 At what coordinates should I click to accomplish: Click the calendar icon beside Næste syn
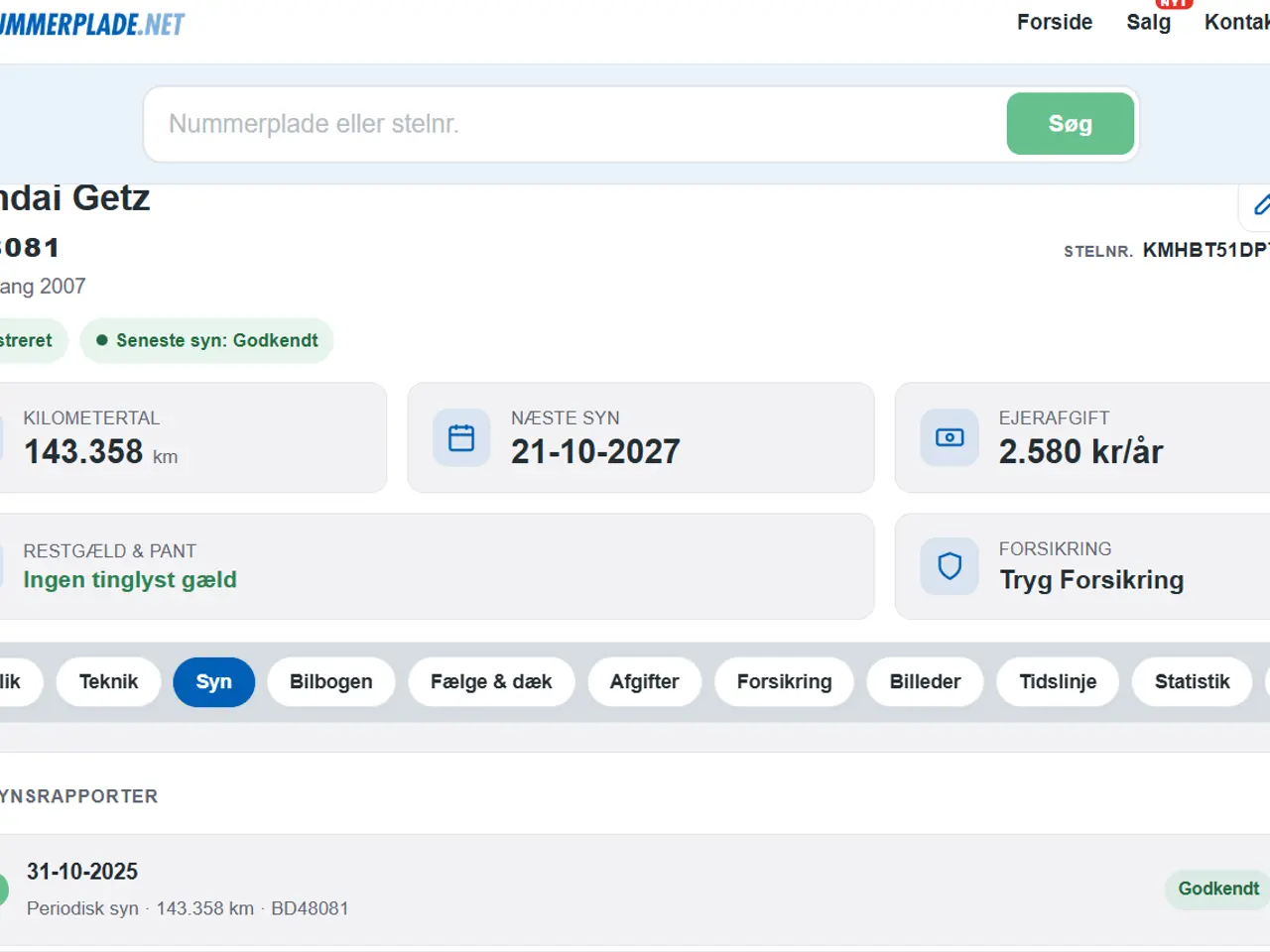pyautogui.click(x=461, y=437)
